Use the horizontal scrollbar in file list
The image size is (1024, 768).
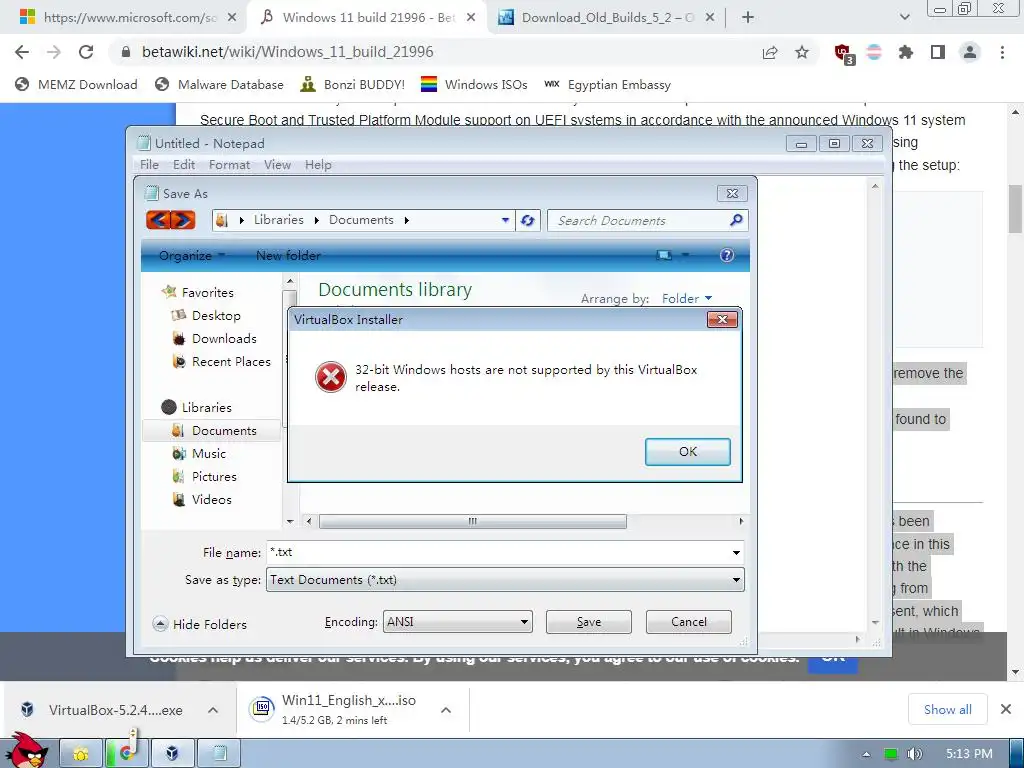(x=473, y=522)
